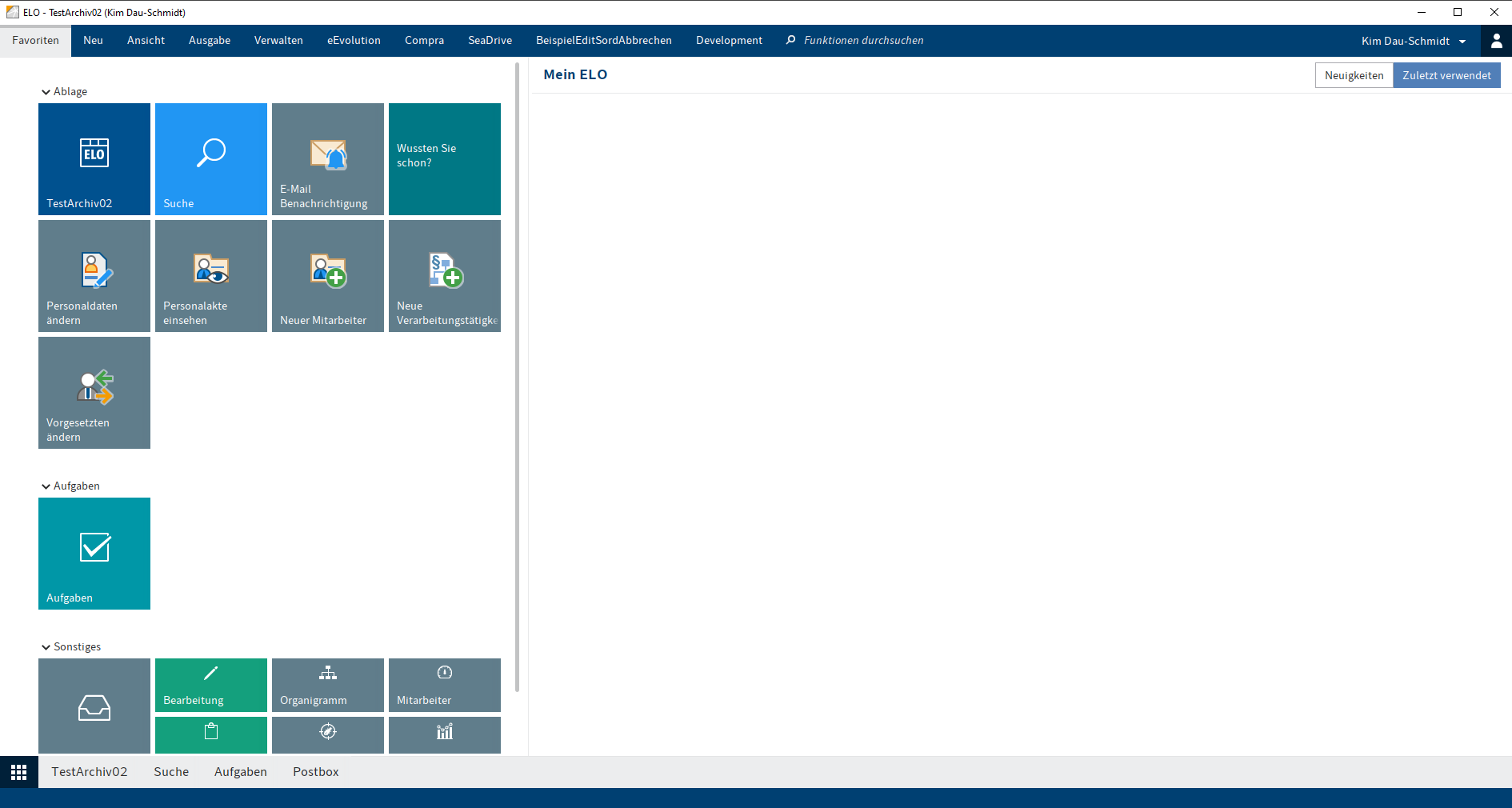Click the green clipboard tile
The image size is (1512, 808).
point(211,735)
